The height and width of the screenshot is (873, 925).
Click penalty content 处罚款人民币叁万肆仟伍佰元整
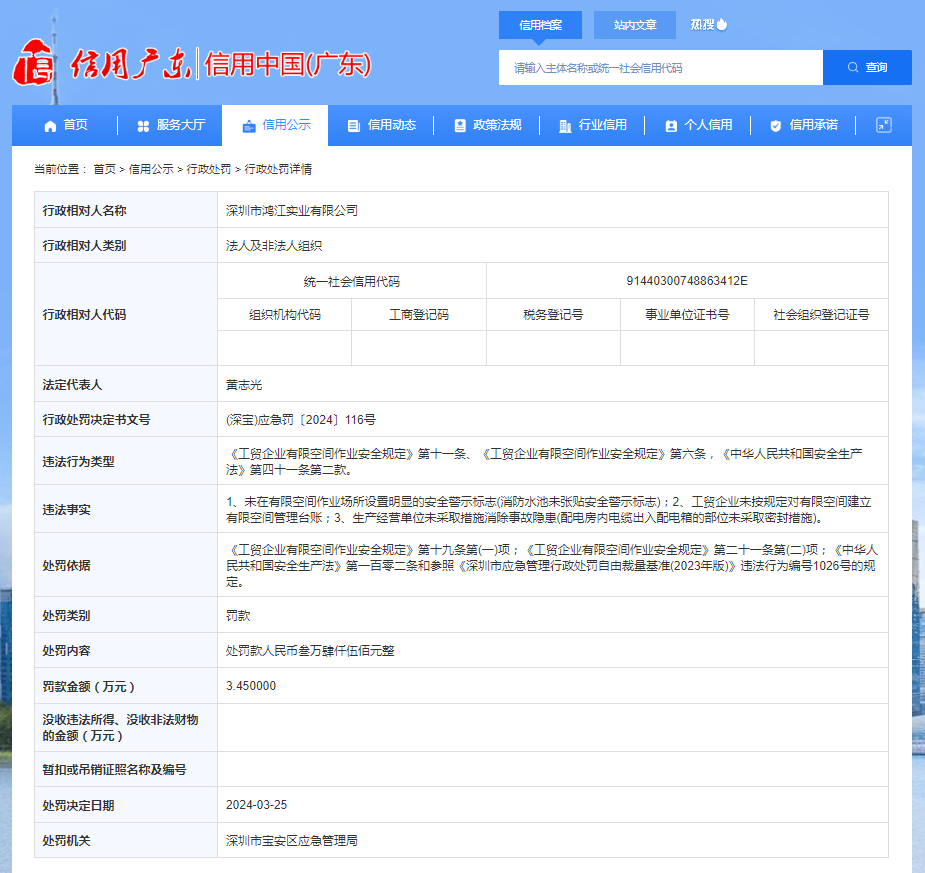[310, 651]
